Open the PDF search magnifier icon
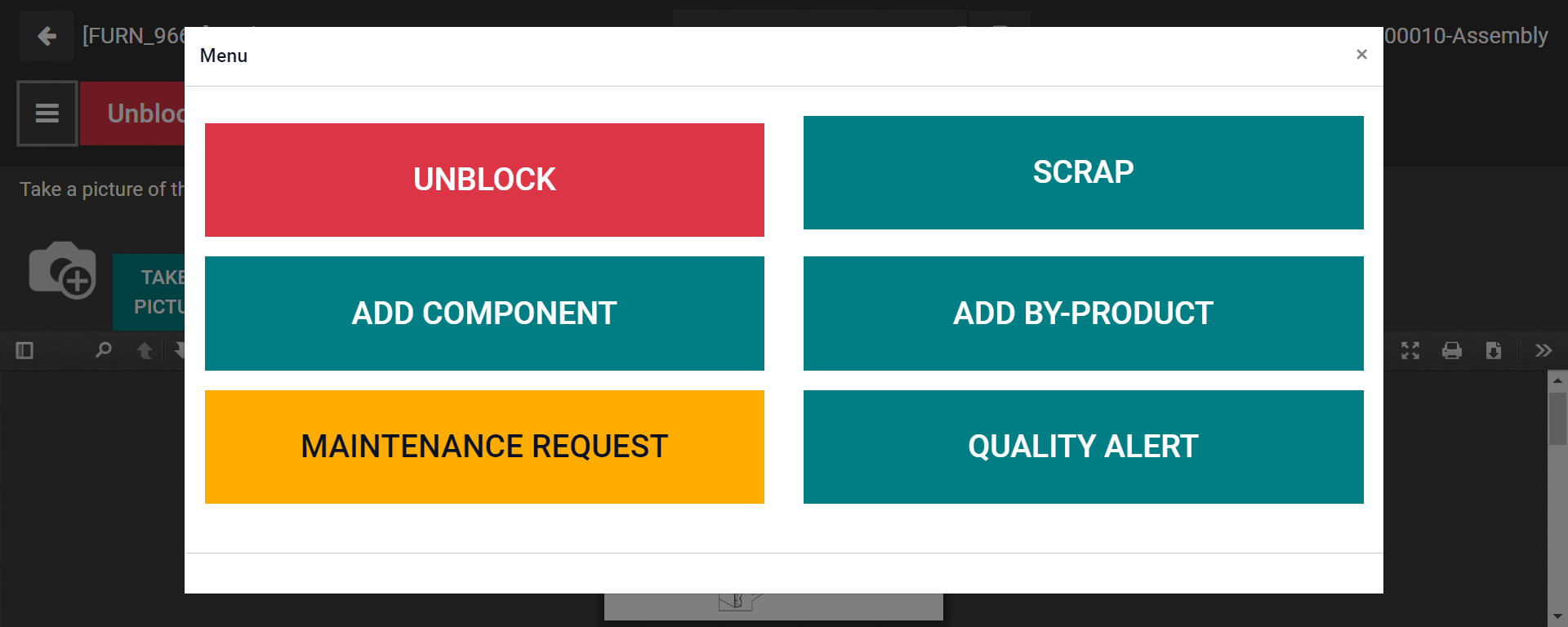The image size is (1568, 627). coord(103,350)
